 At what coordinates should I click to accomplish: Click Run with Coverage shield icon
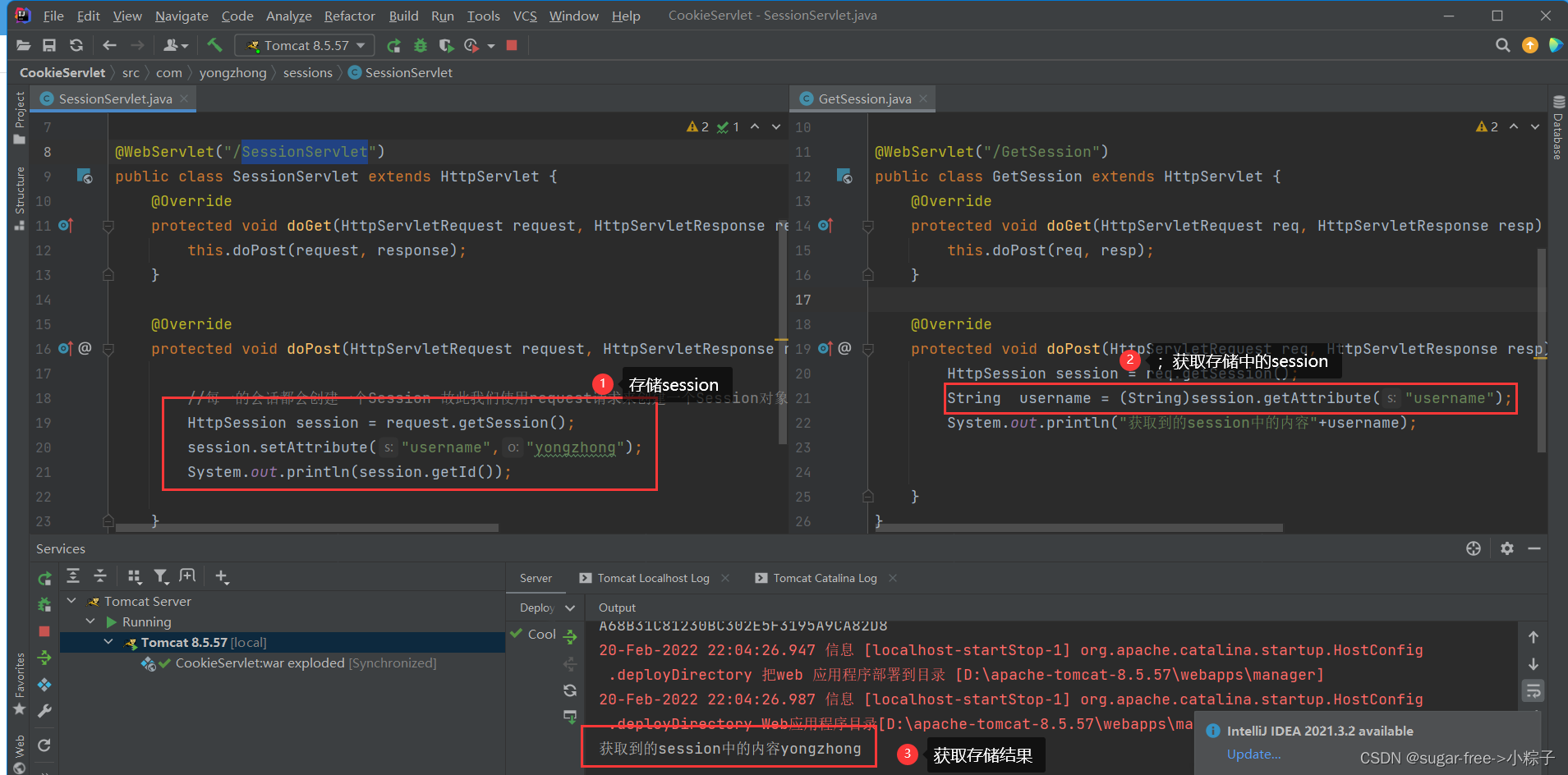coord(445,45)
